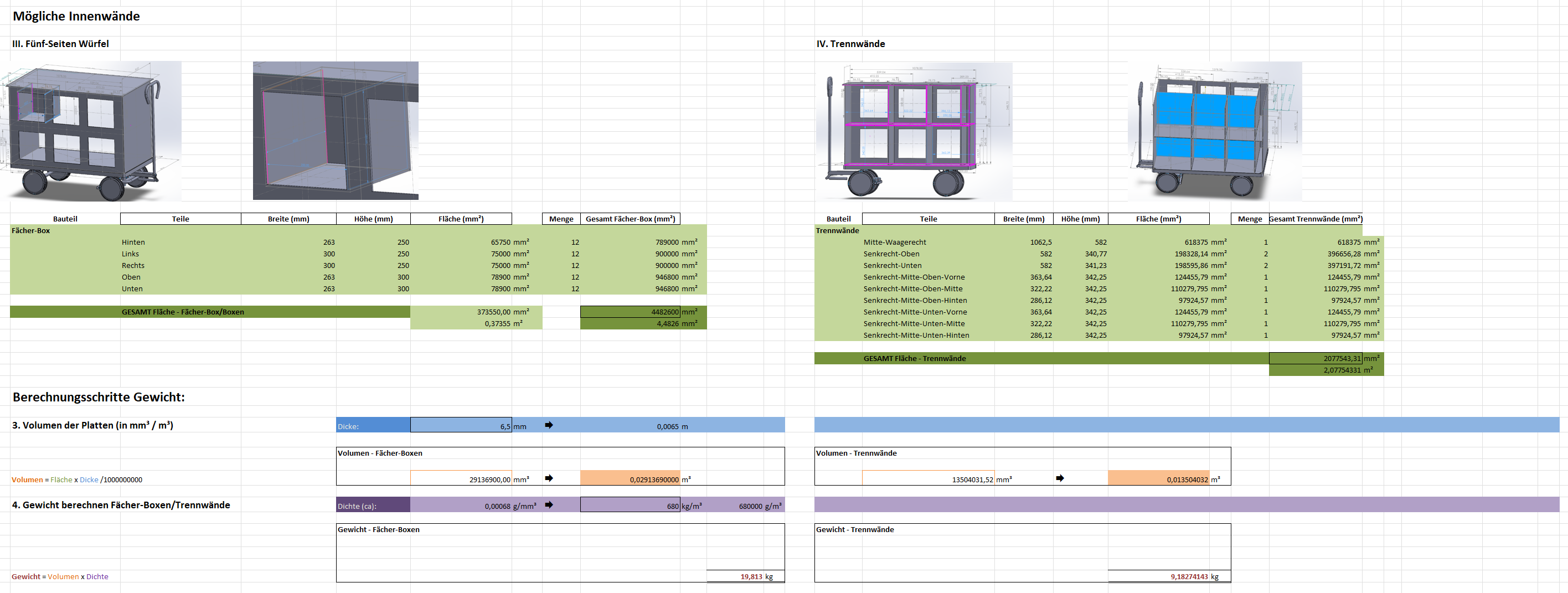The width and height of the screenshot is (1568, 593).
Task: Select the cart image with blue panels
Action: pos(1215,131)
